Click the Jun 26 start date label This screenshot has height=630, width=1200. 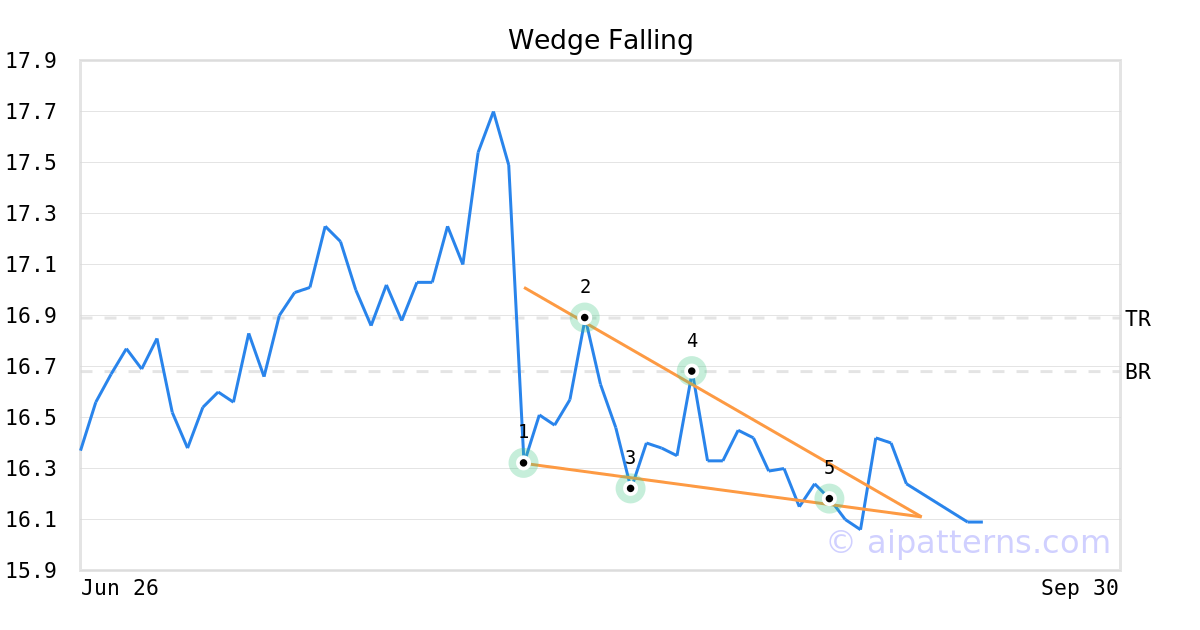(x=120, y=588)
